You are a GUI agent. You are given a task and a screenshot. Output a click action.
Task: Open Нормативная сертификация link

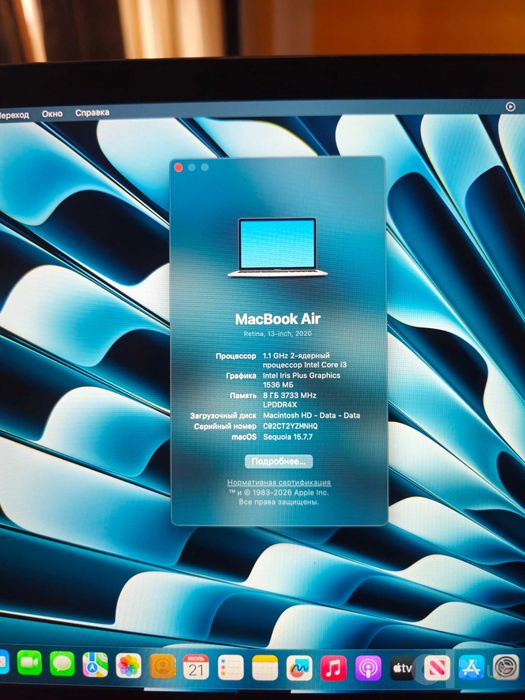(x=279, y=483)
